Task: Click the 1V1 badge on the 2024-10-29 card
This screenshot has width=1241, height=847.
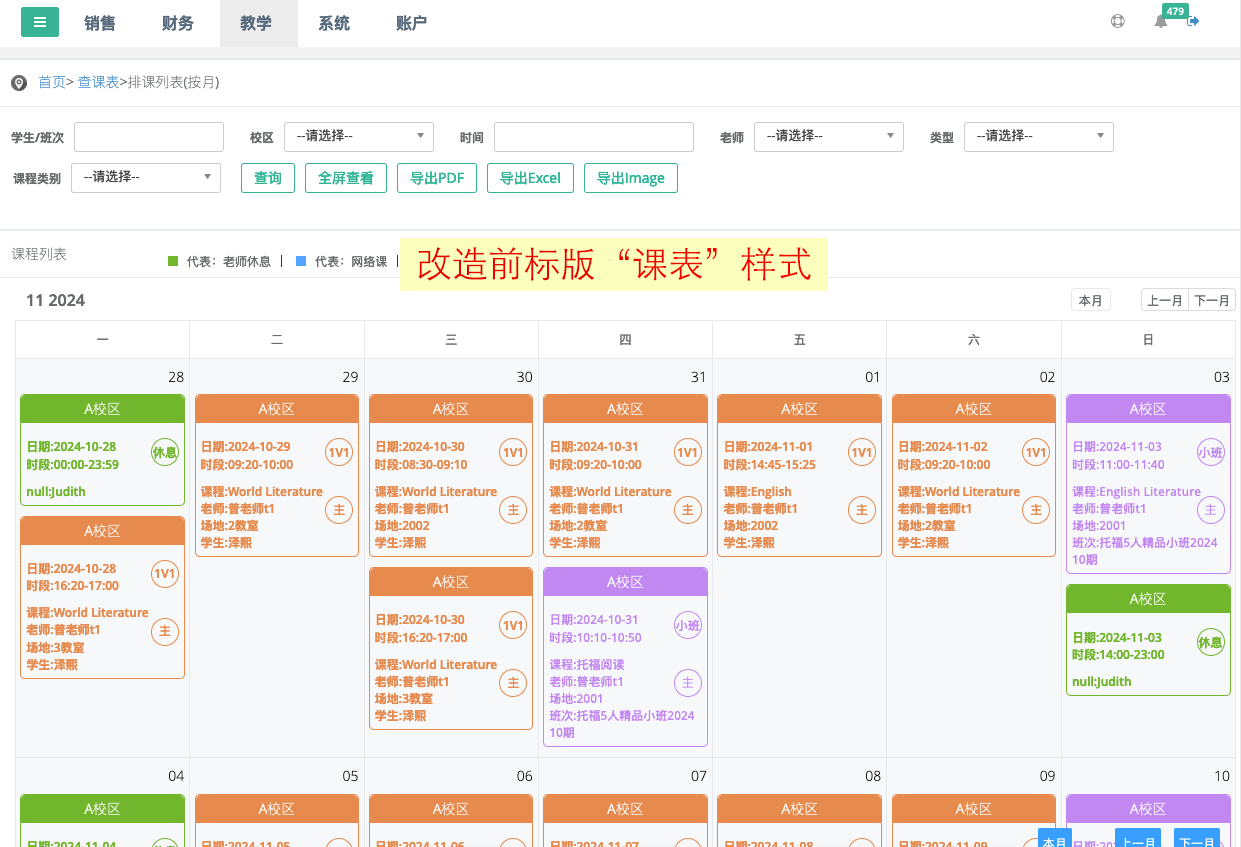Action: pyautogui.click(x=339, y=452)
